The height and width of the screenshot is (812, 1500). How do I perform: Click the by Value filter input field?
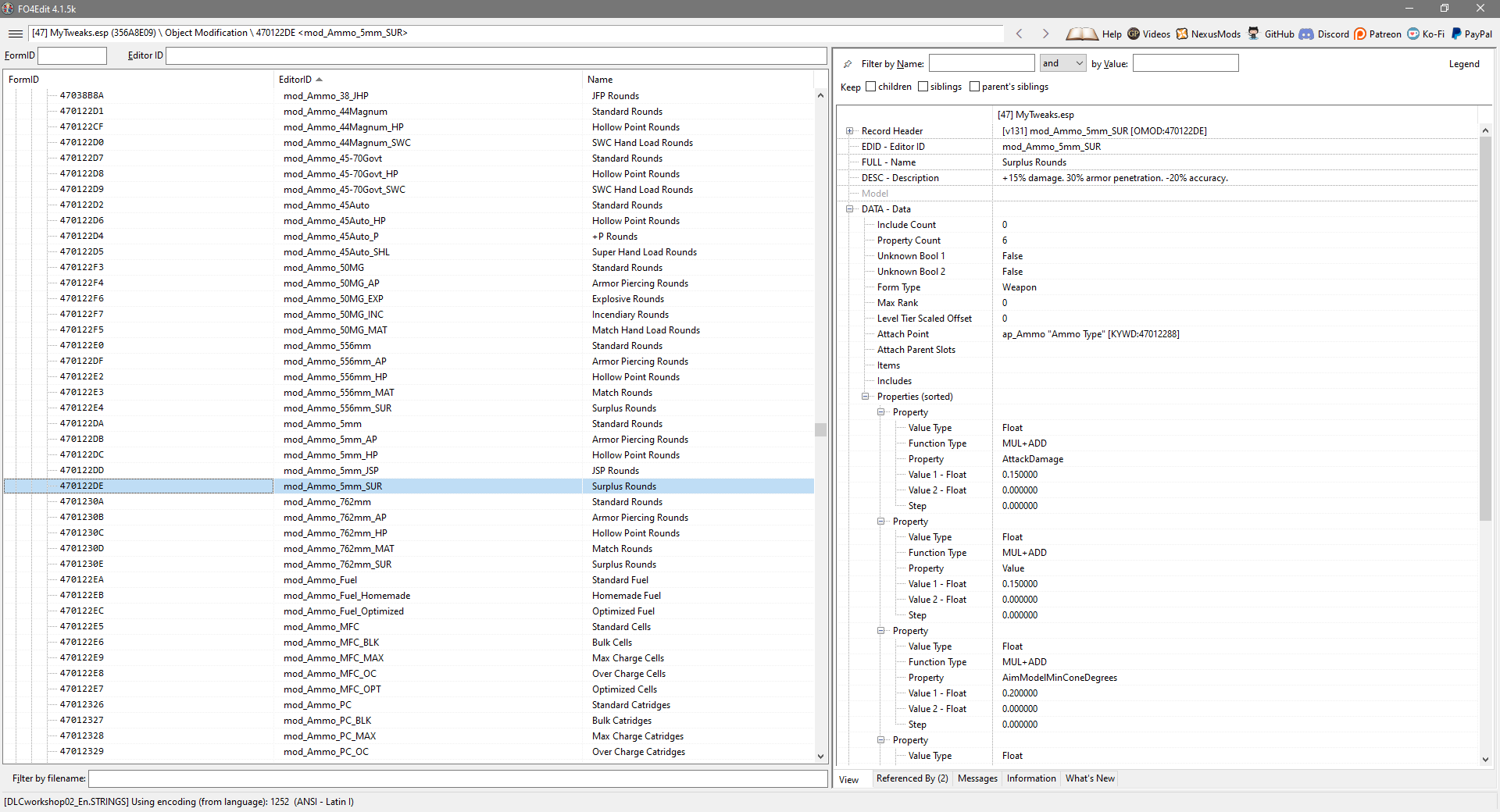pyautogui.click(x=1185, y=63)
